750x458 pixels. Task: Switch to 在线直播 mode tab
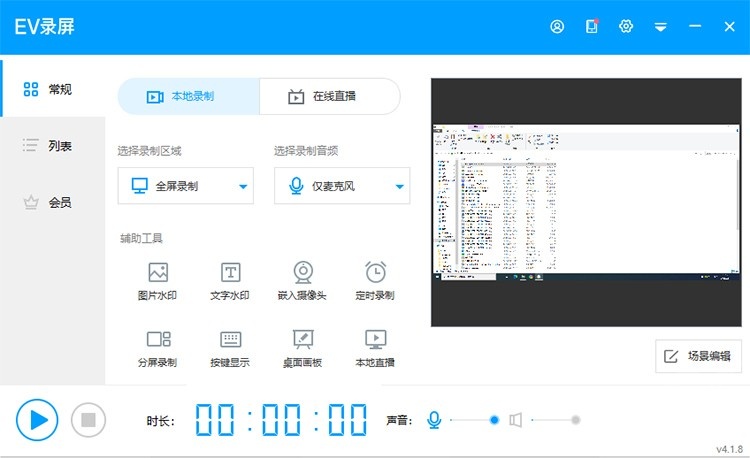point(330,97)
